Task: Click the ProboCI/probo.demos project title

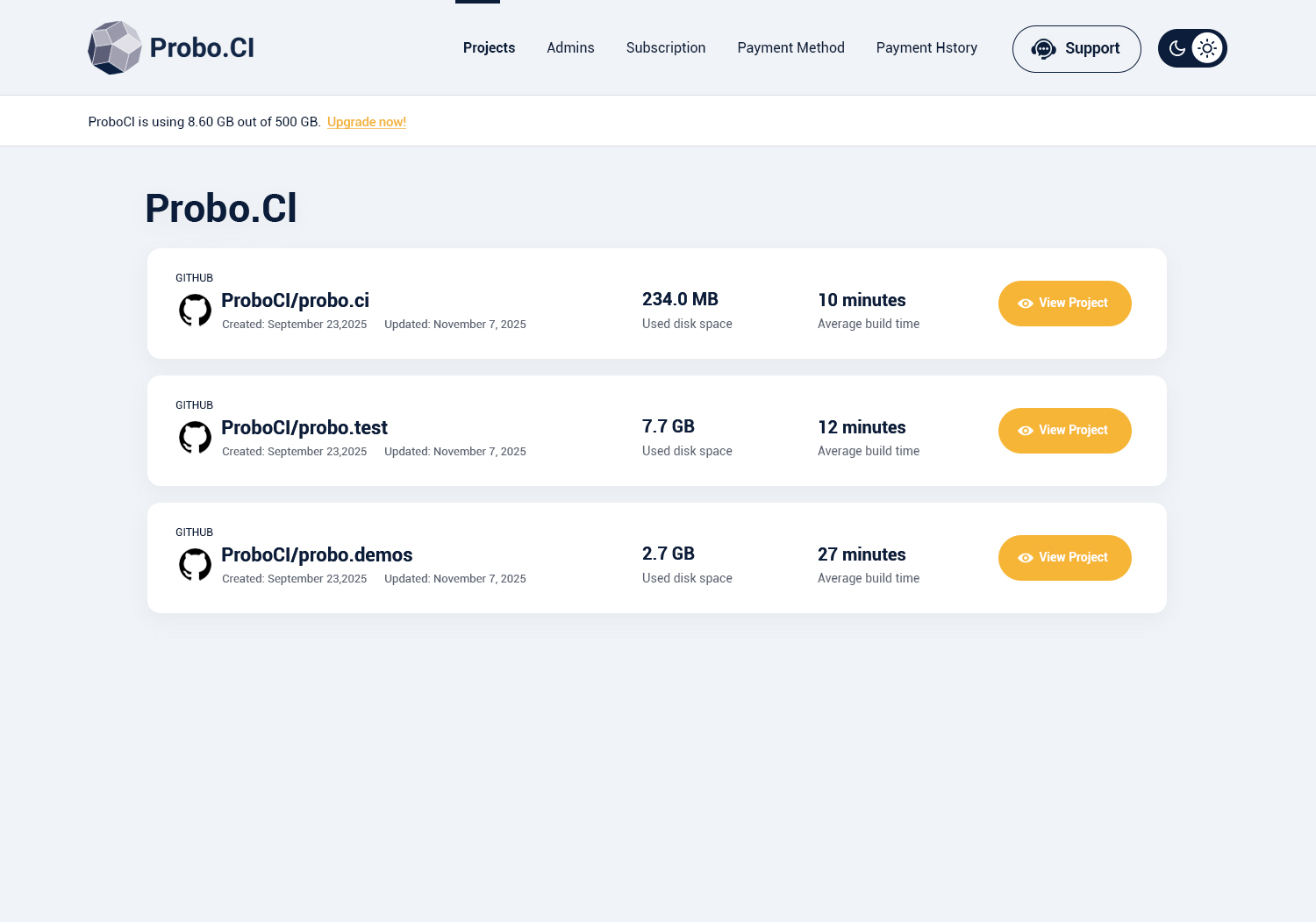Action: 317,554
